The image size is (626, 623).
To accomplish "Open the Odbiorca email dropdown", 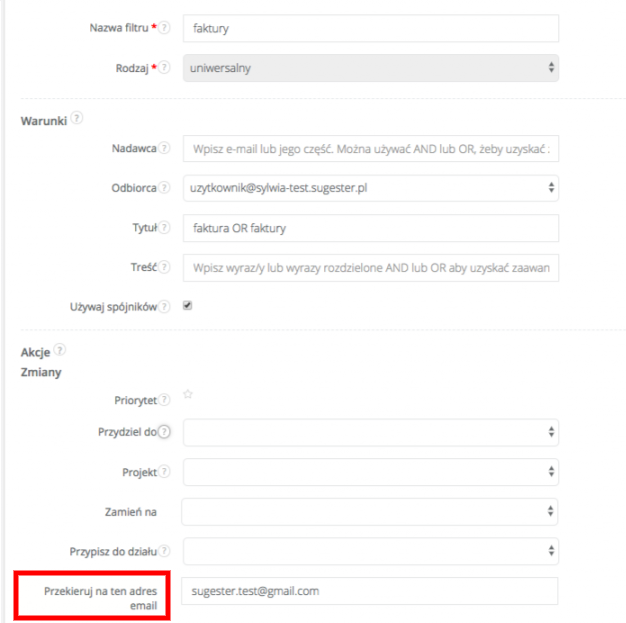I will point(370,188).
